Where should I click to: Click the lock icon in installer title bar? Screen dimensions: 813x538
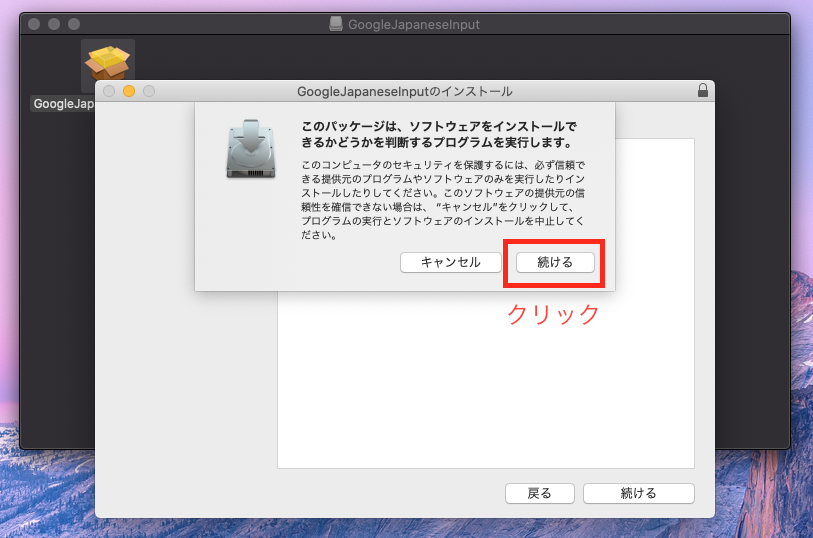703,90
